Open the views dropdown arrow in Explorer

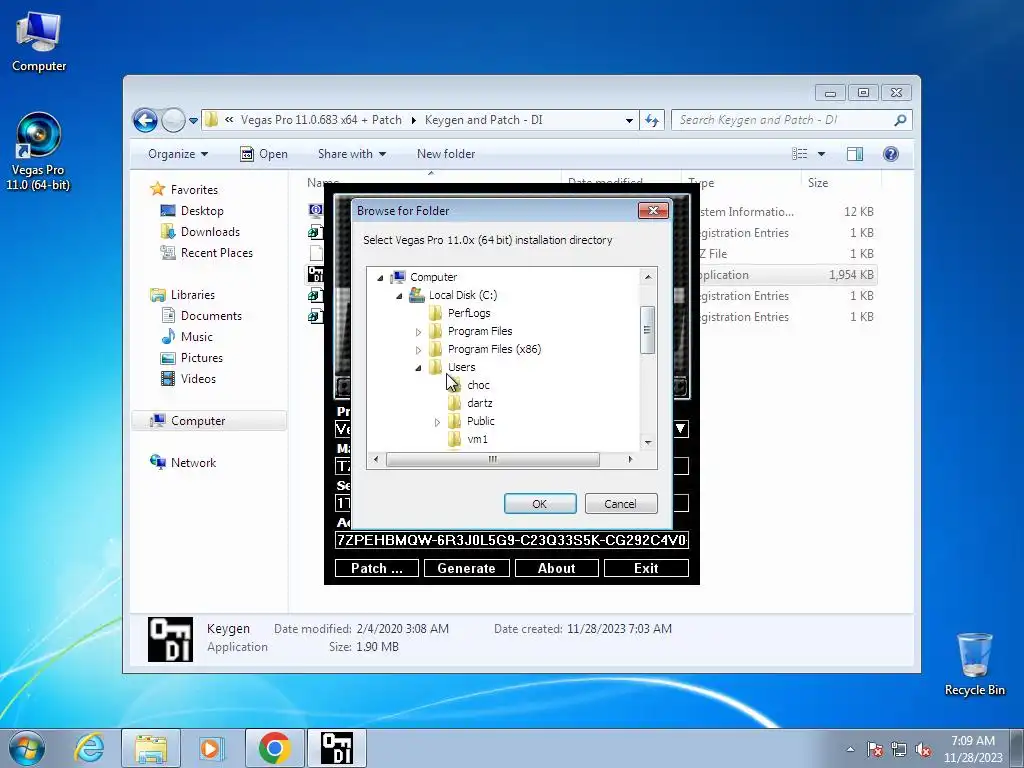822,154
